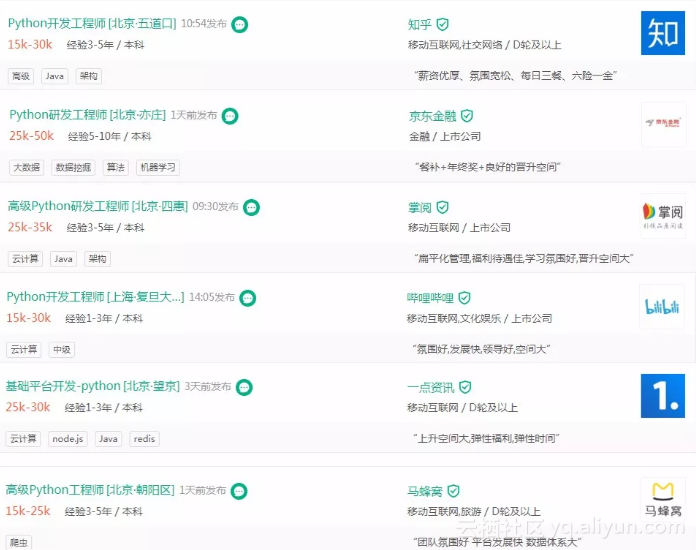
Task: Click salary 15k-25k of 马蜂窝 job
Action: (x=28, y=511)
